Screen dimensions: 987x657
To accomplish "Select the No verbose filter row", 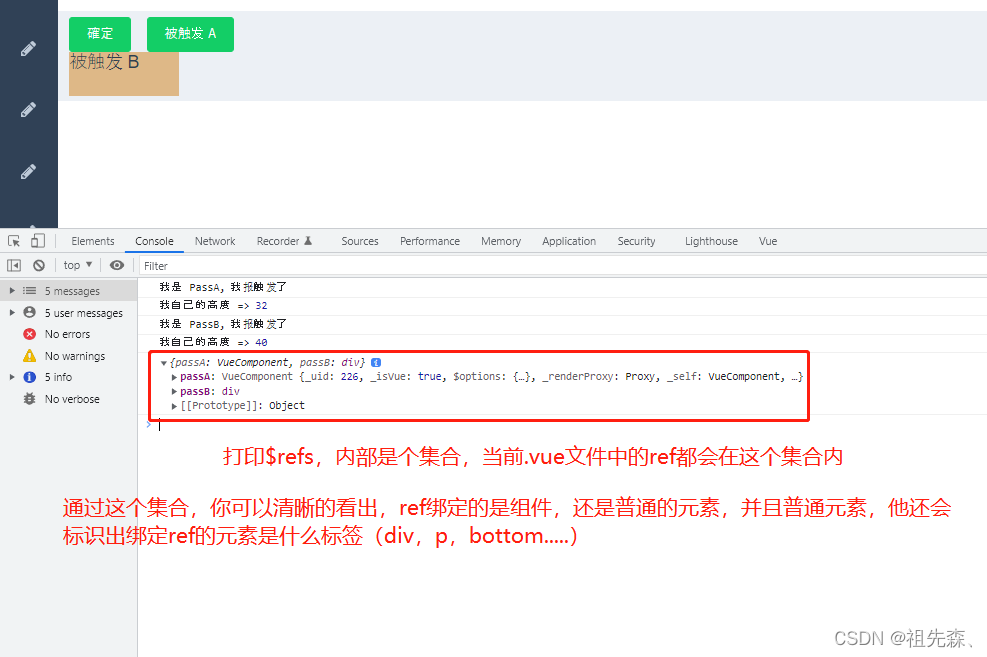I will (x=69, y=399).
